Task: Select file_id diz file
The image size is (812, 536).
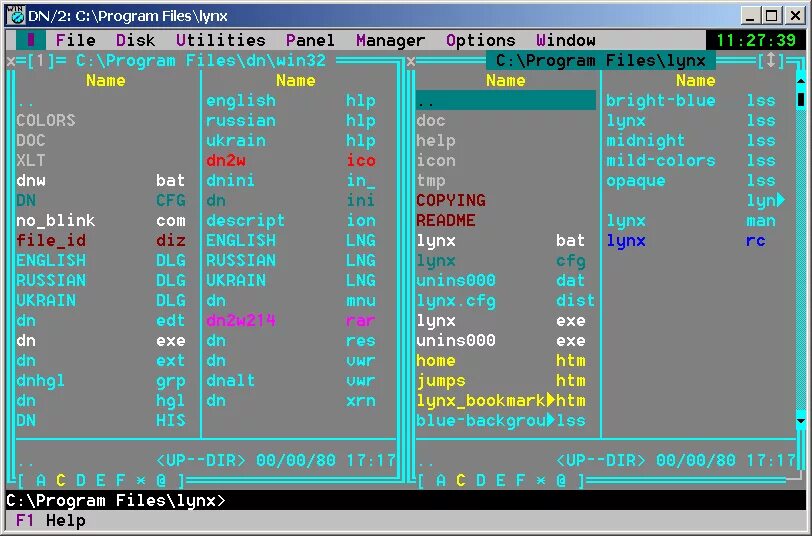Action: pyautogui.click(x=101, y=240)
